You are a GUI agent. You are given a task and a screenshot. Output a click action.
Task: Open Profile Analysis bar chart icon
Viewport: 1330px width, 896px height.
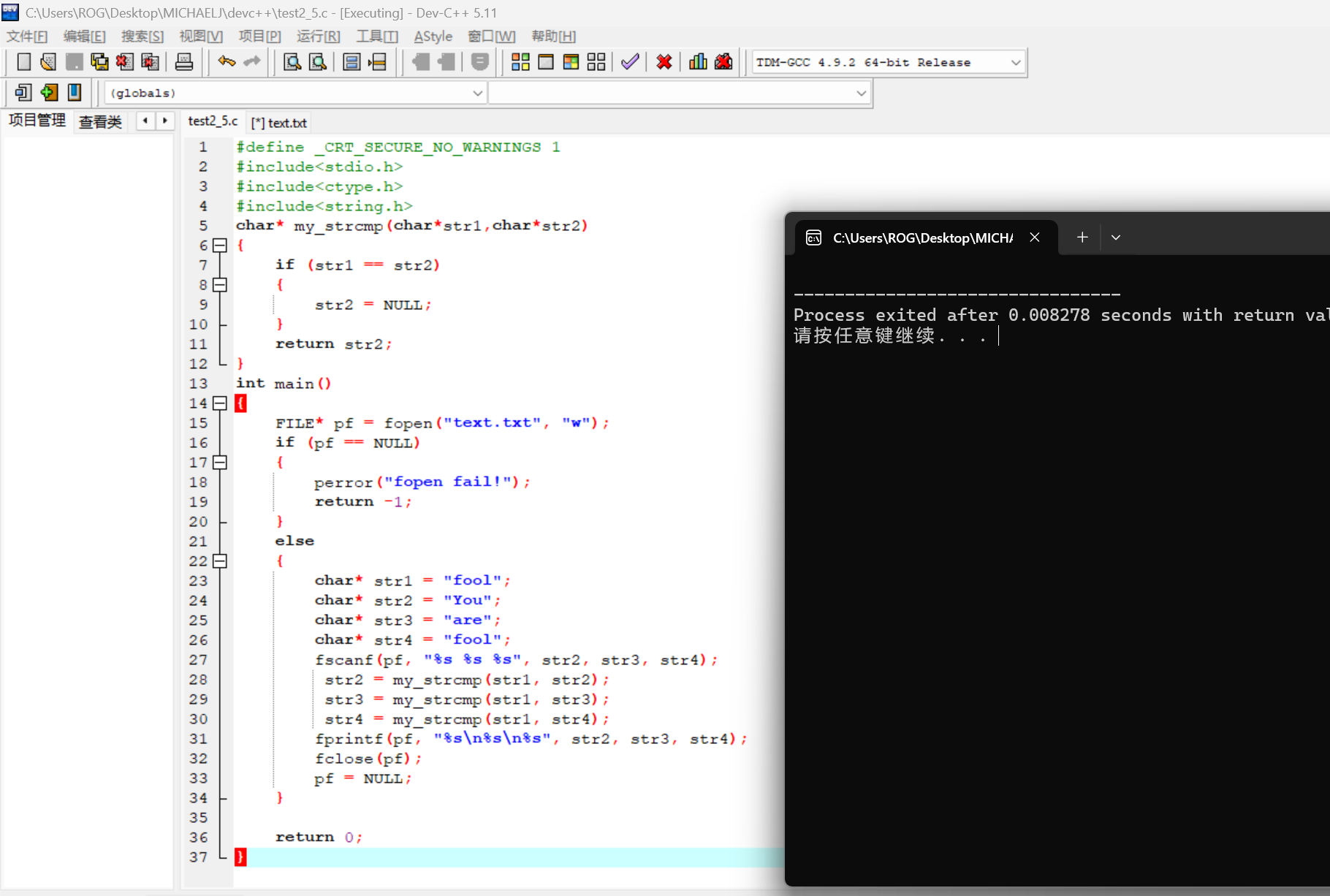698,62
